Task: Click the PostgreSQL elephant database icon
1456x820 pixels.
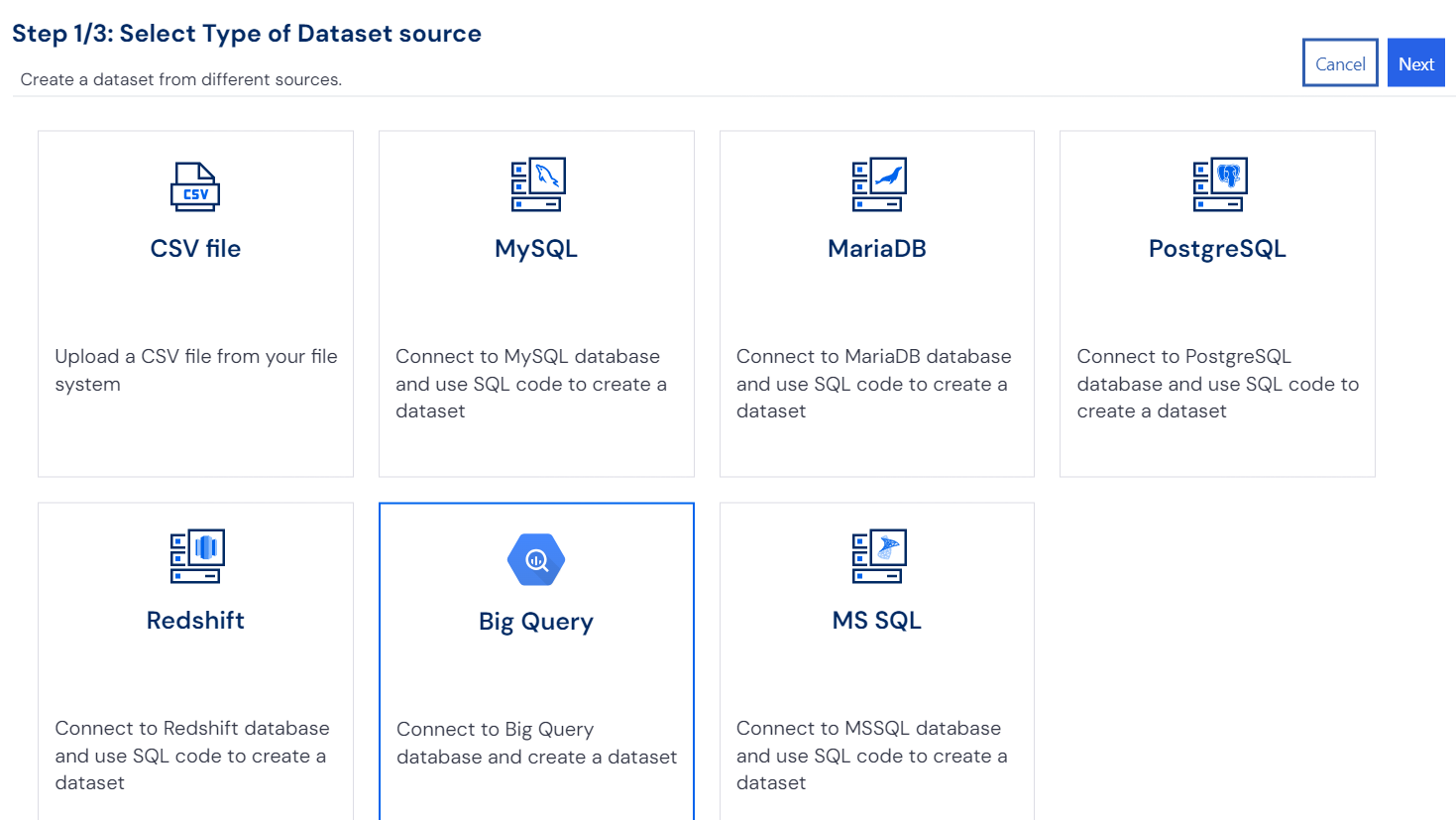Action: [1219, 184]
